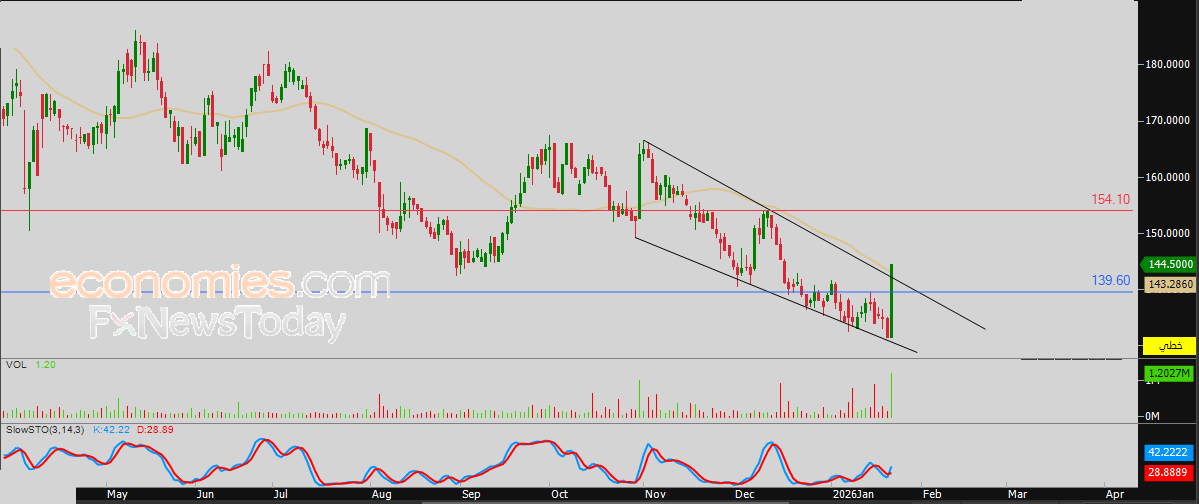Click the D:28.89 stochastic reading

[155, 430]
